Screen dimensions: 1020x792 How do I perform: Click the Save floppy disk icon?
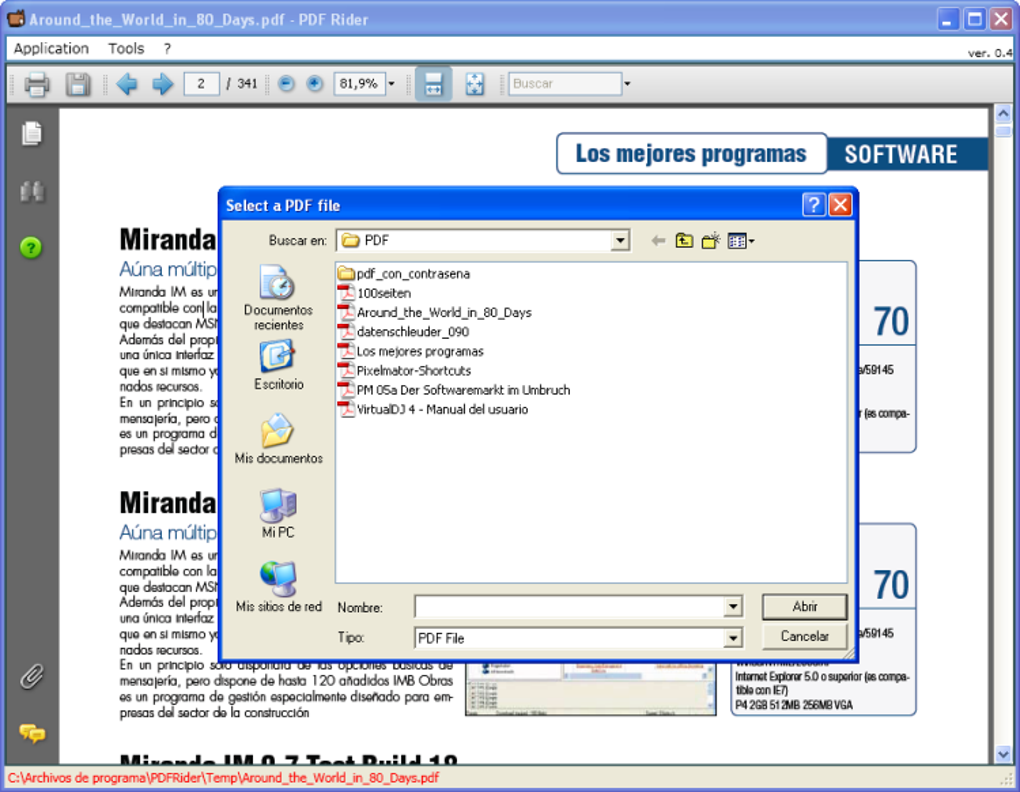point(78,84)
